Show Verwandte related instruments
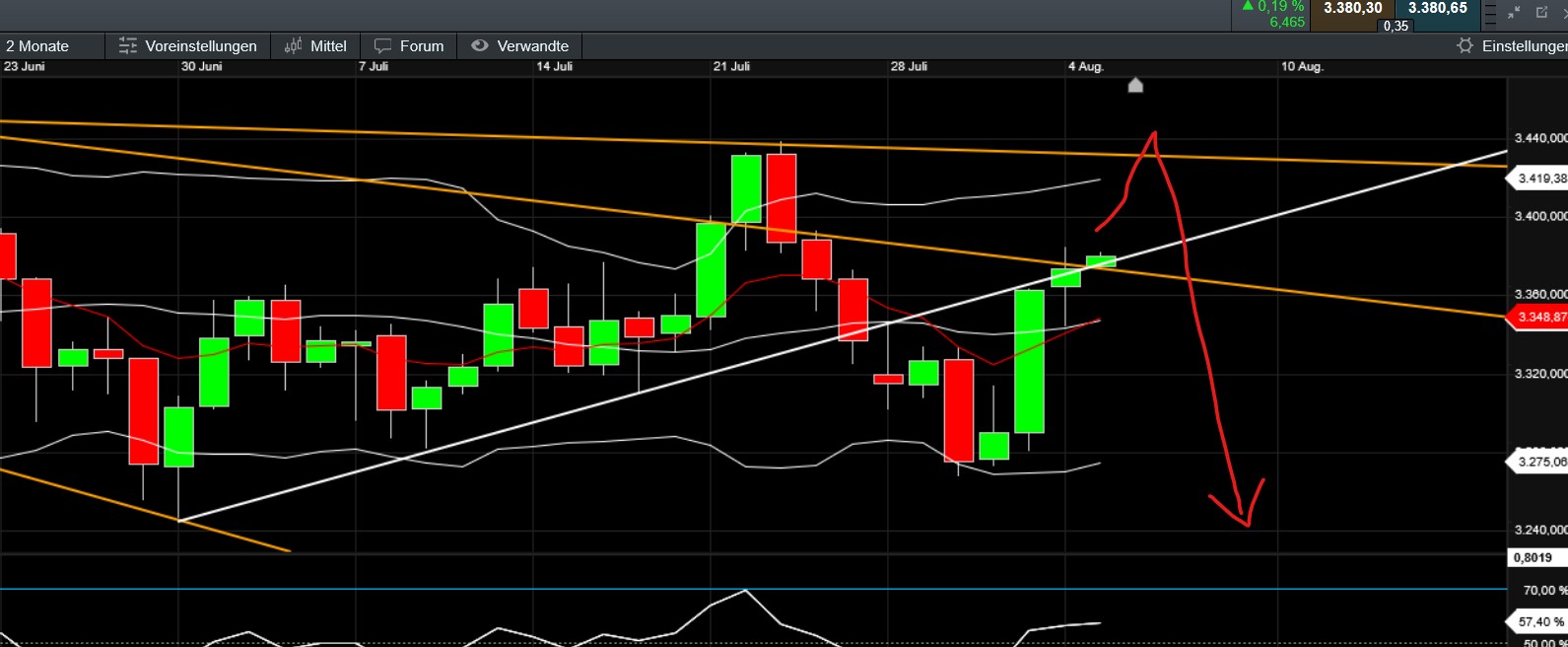 click(x=520, y=46)
